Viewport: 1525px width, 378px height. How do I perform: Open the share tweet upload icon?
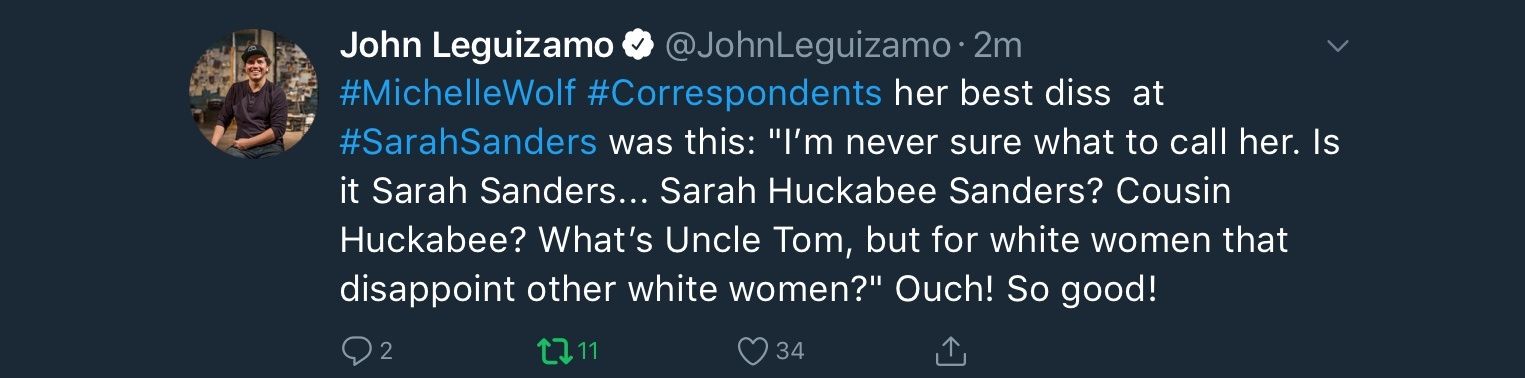(x=949, y=350)
